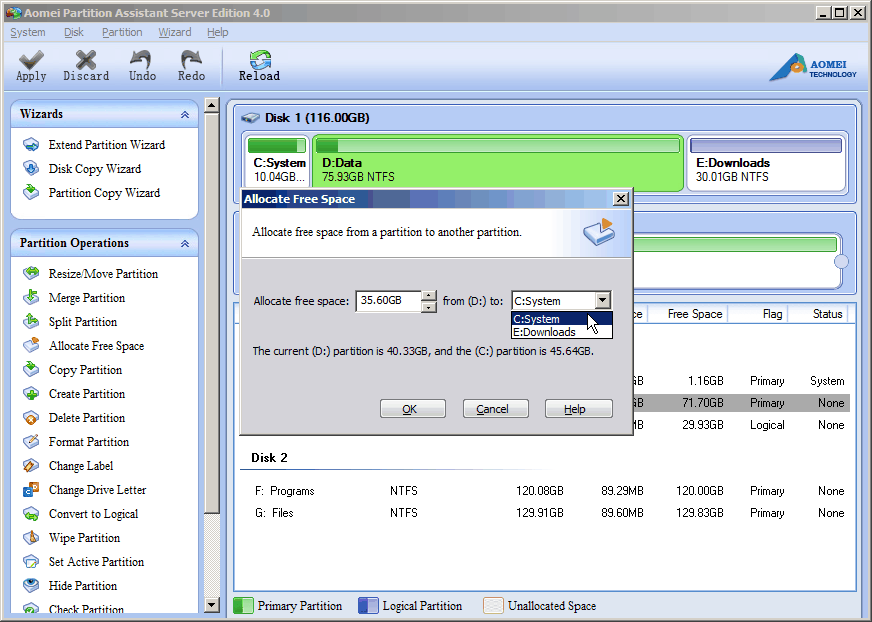Image resolution: width=872 pixels, height=622 pixels.
Task: Increase allocate free space spinner value
Action: click(429, 295)
